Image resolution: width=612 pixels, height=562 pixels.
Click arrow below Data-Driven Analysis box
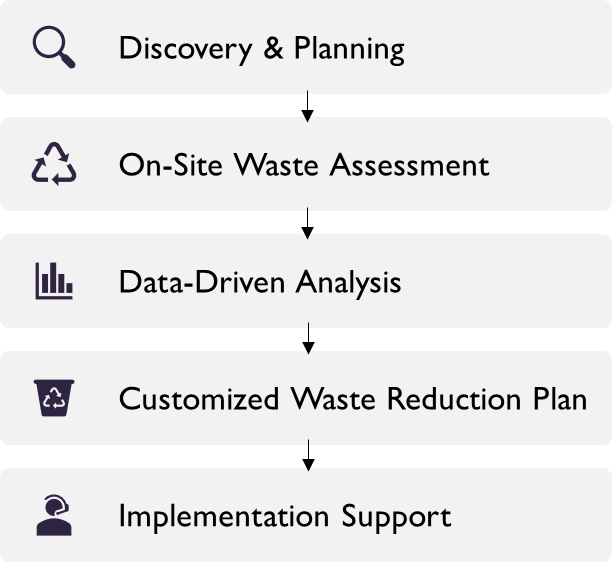(x=308, y=338)
